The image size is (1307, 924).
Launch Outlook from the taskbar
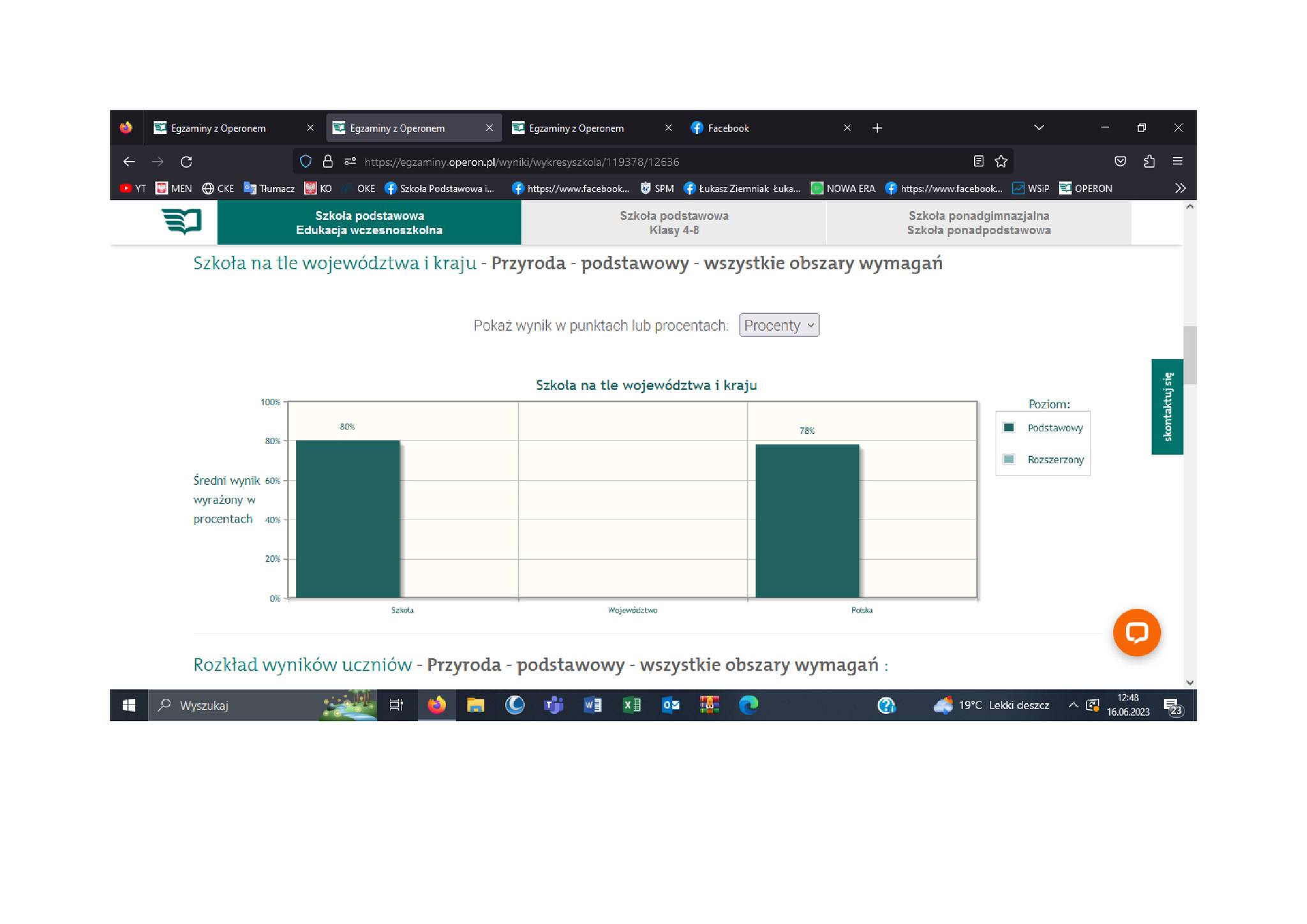[x=671, y=705]
